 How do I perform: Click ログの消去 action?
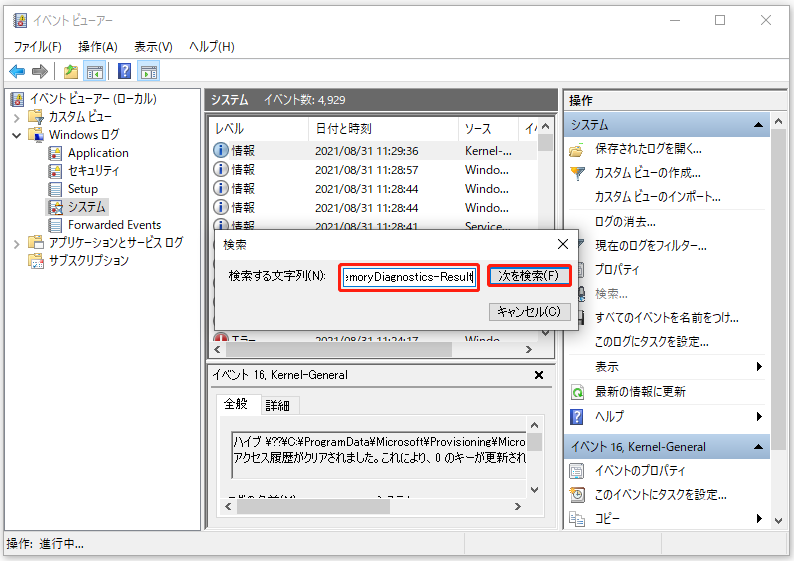[625, 222]
